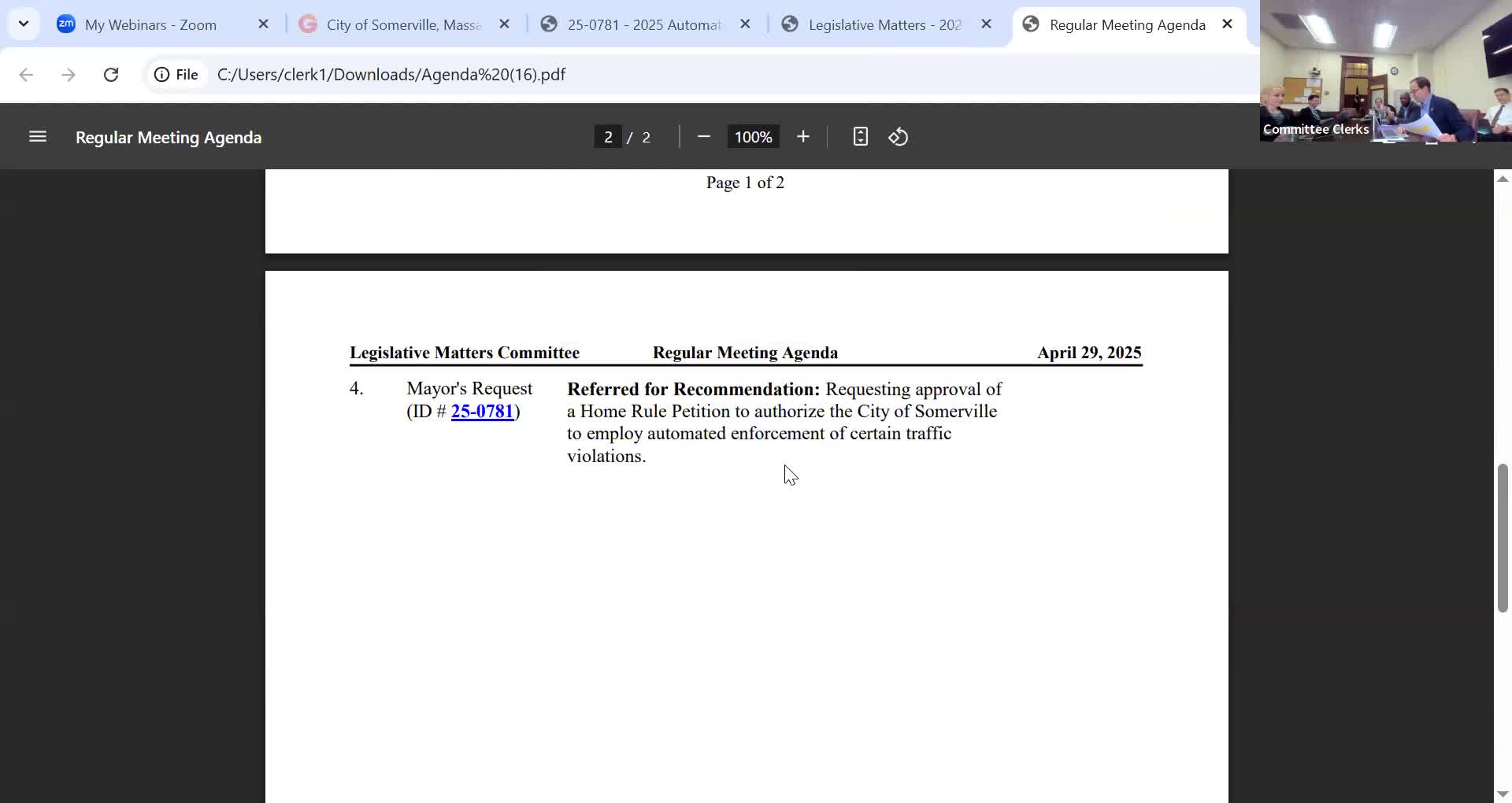Image resolution: width=1512 pixels, height=803 pixels.
Task: Click the 'Regular Meeting Agenda' toolbar title
Action: [169, 138]
